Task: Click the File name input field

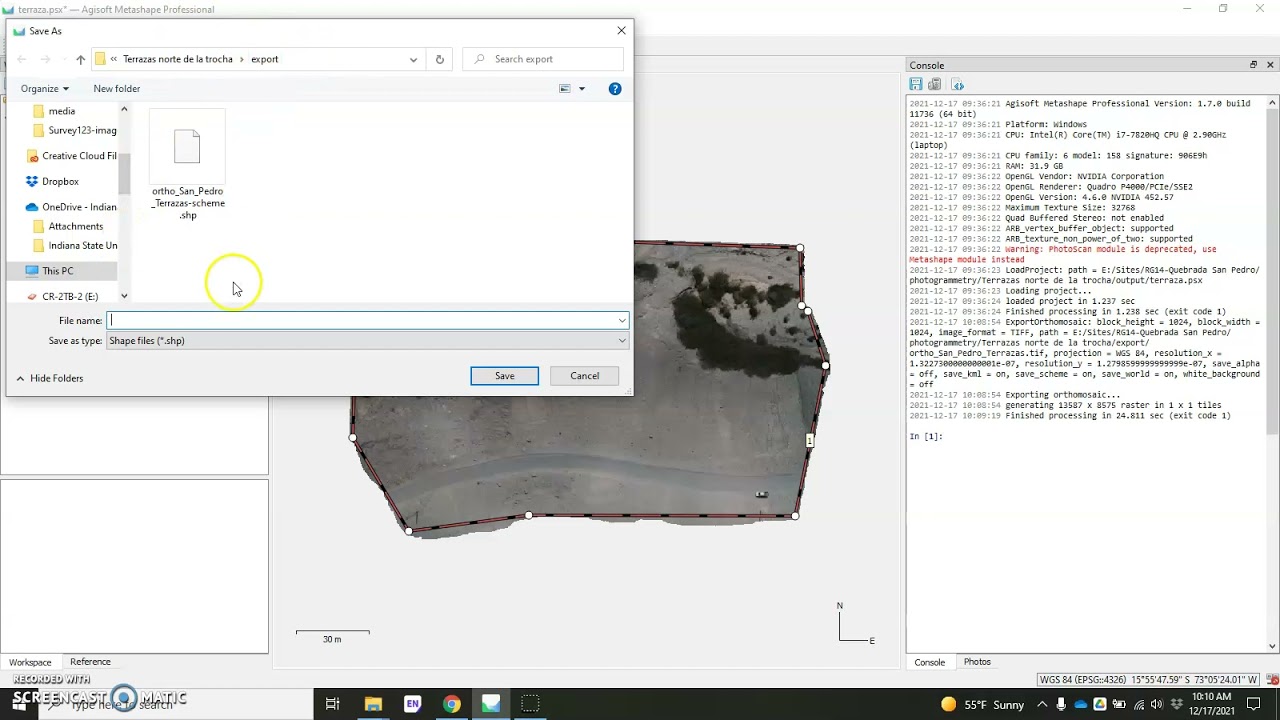Action: [362, 320]
